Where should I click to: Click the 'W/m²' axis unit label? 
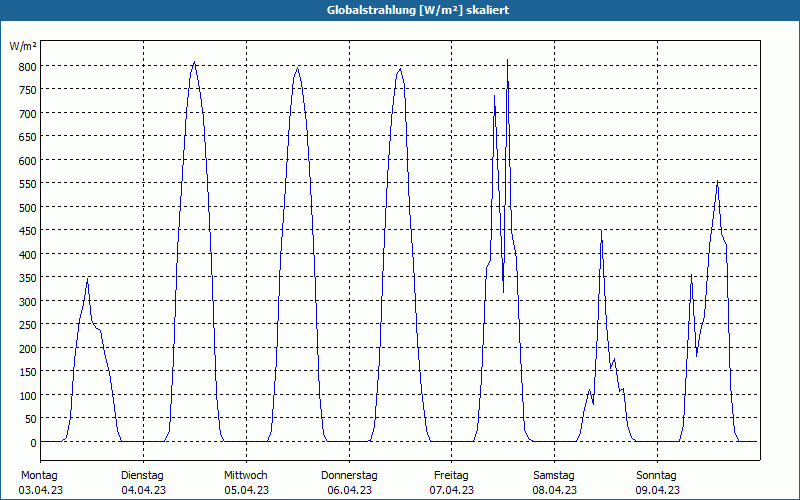coord(23,46)
